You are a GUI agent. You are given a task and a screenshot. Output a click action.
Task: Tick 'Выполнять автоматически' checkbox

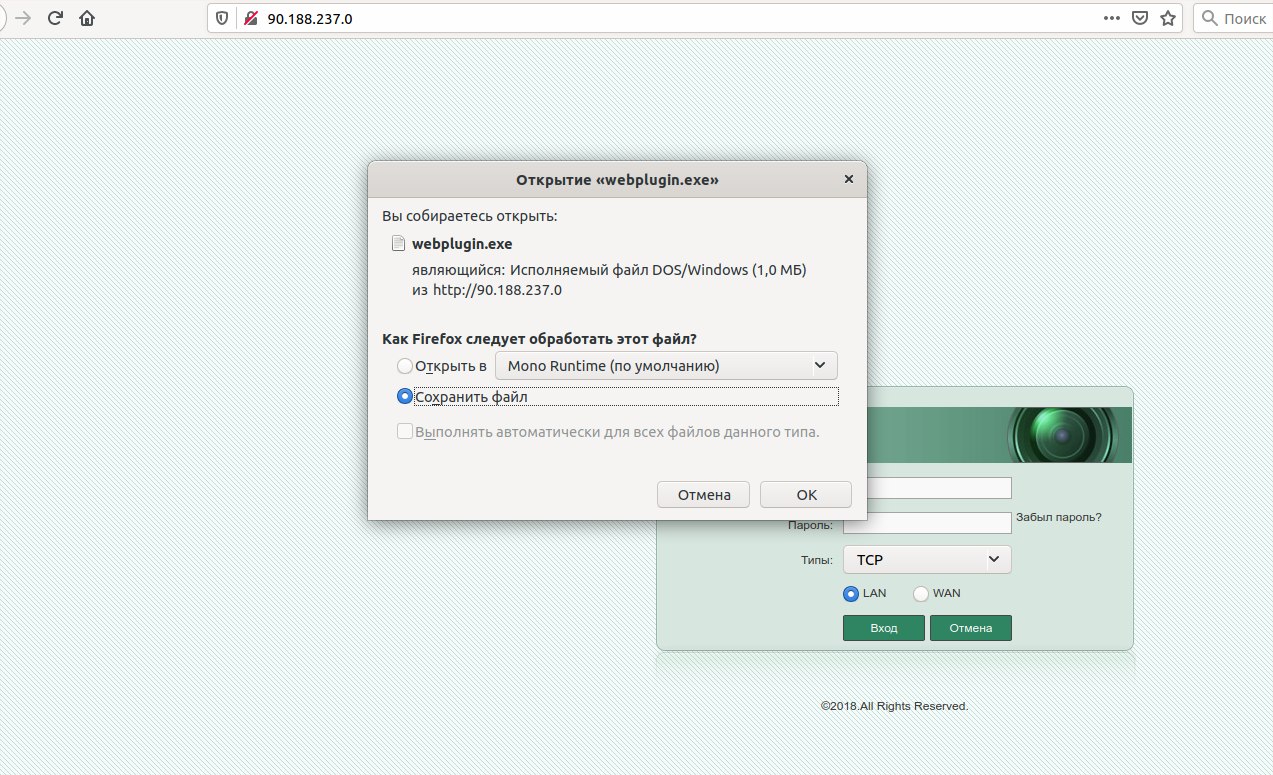point(405,432)
